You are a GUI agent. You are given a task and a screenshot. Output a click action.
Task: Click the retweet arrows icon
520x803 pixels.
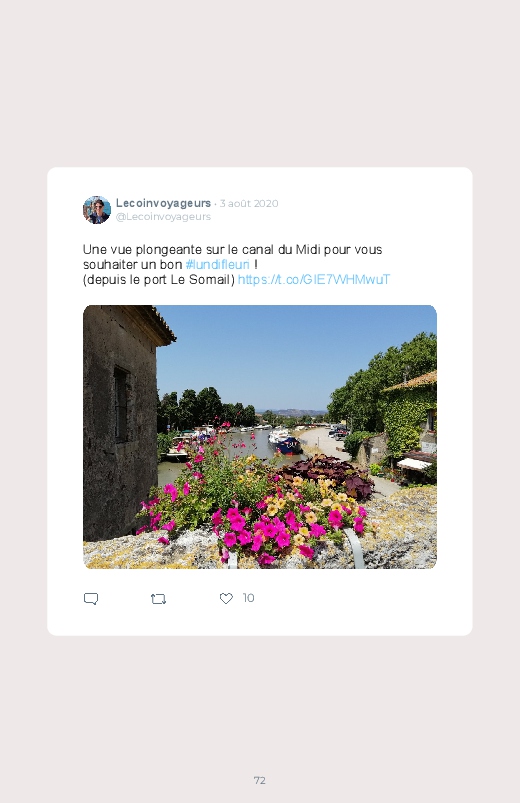(158, 599)
